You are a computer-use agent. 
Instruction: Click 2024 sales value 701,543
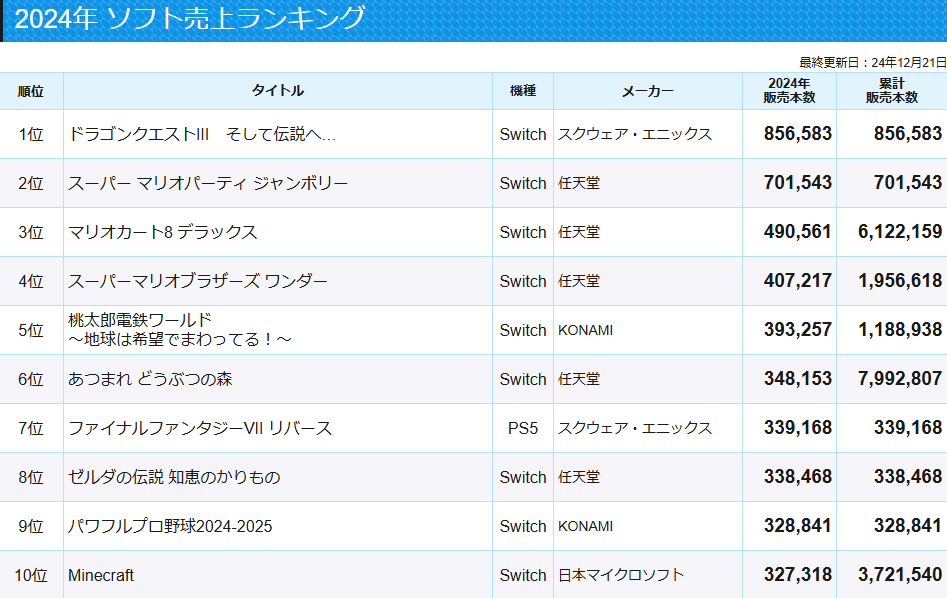coord(798,182)
